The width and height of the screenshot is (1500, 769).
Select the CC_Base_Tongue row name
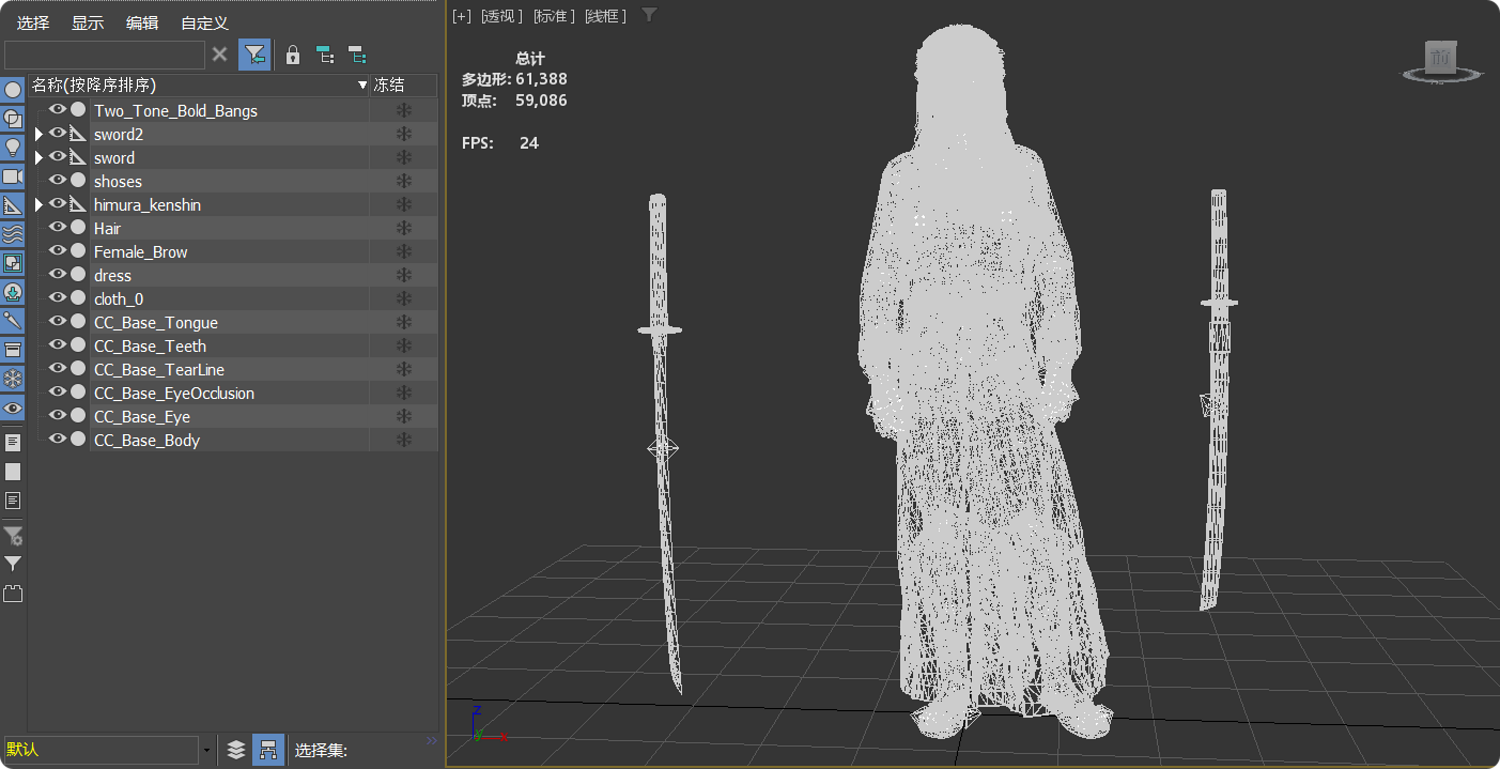(x=156, y=322)
